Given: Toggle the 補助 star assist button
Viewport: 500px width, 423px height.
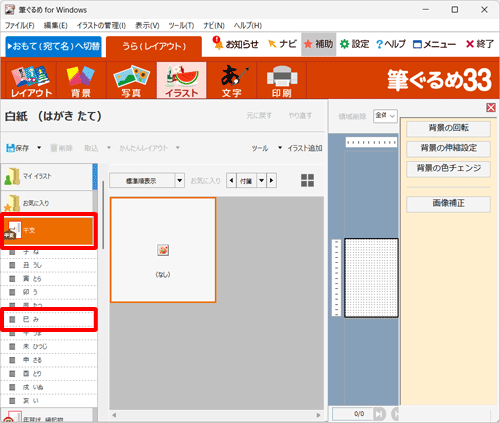Looking at the screenshot, I should (319, 44).
